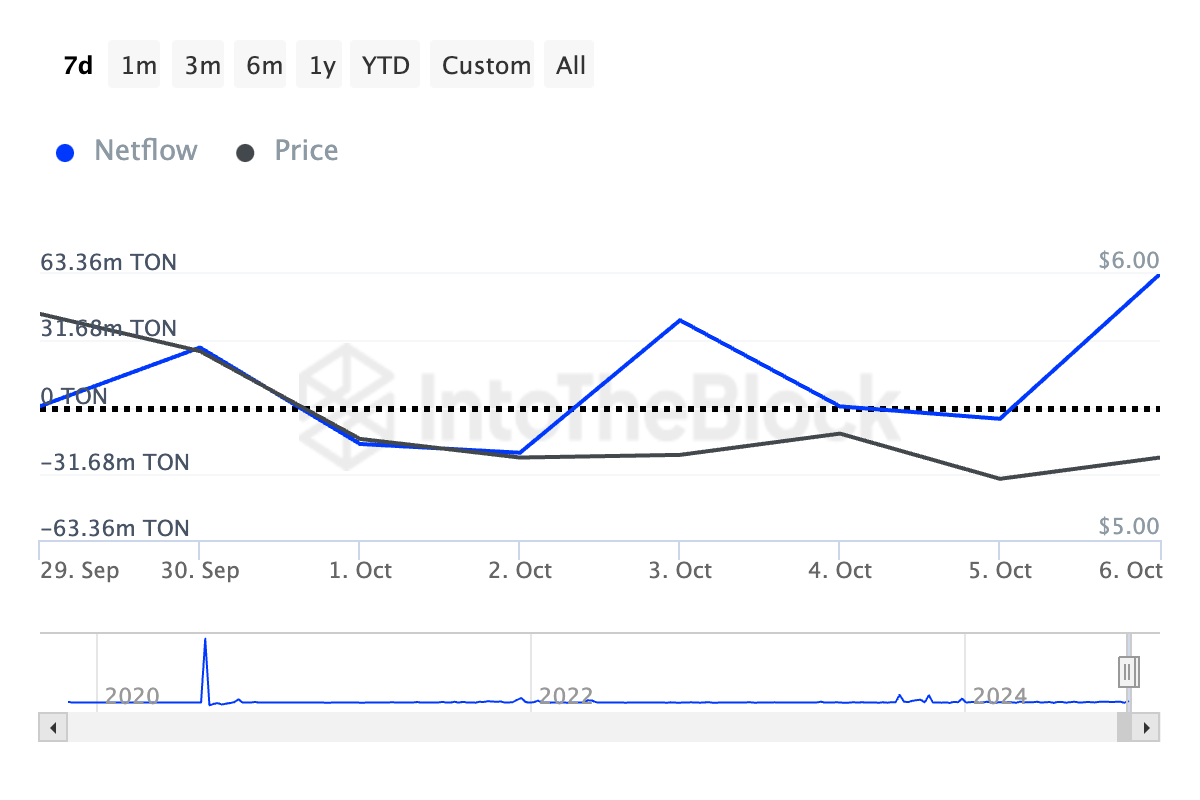The image size is (1200, 800).
Task: Switch to the 1m time range
Action: pyautogui.click(x=139, y=66)
